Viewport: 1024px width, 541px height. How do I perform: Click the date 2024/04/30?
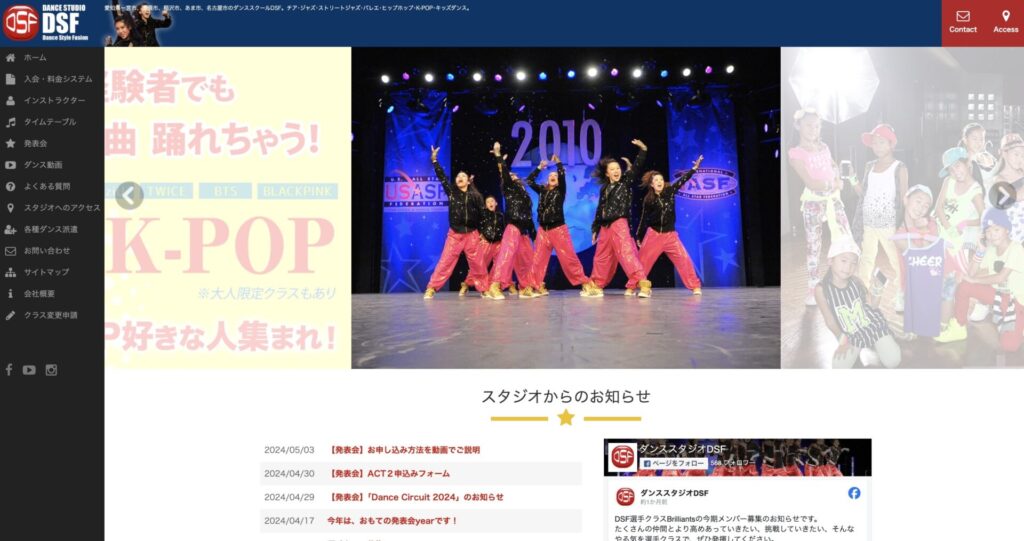pyautogui.click(x=289, y=474)
